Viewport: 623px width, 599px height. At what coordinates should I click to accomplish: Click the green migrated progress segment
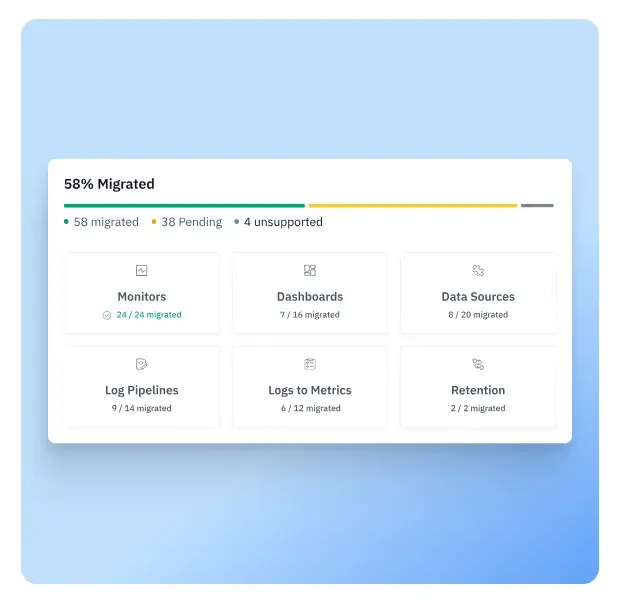coord(184,205)
